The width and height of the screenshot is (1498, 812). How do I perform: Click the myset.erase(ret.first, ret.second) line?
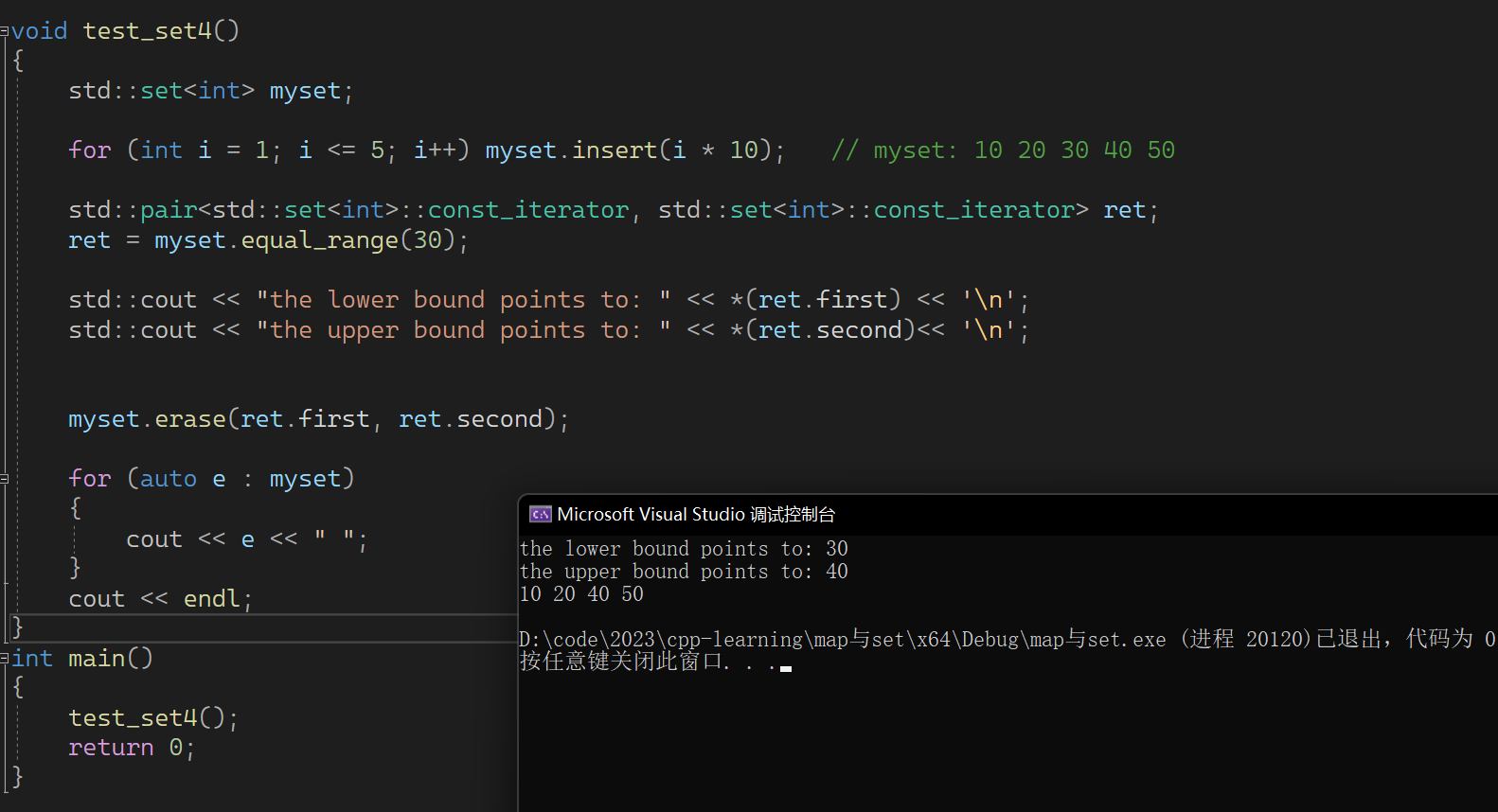(319, 419)
